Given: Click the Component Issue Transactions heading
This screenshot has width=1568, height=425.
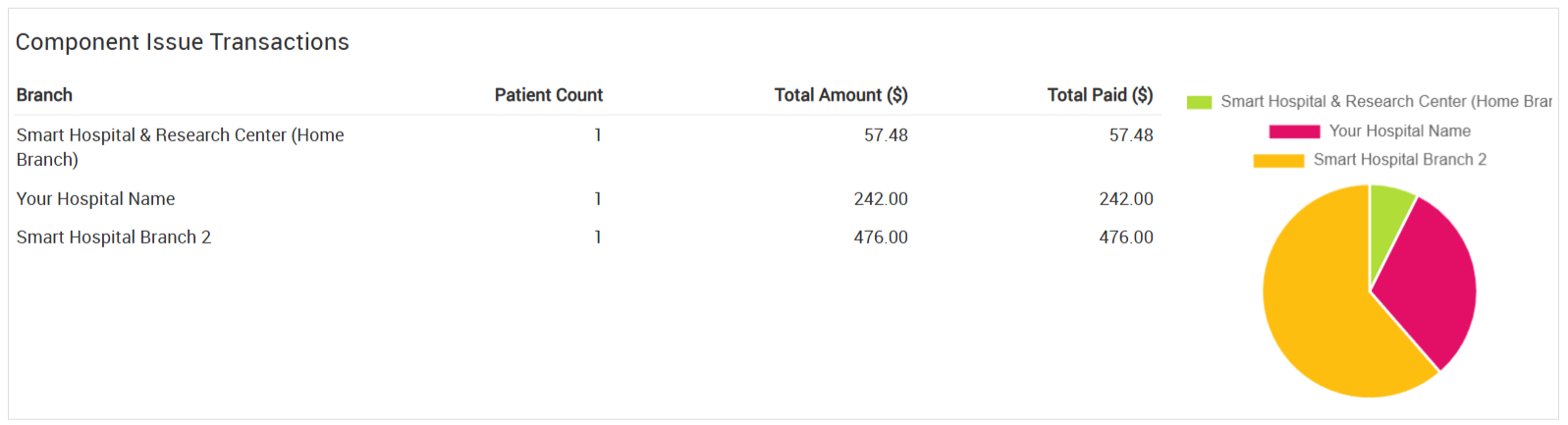Looking at the screenshot, I should [183, 42].
